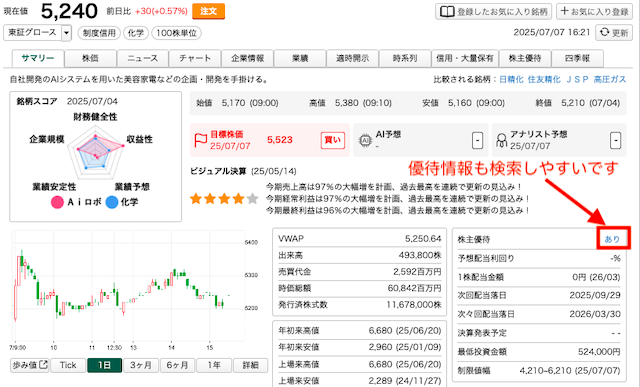Switch to the 株価 tab
Image resolution: width=640 pixels, height=387 pixels.
90,58
